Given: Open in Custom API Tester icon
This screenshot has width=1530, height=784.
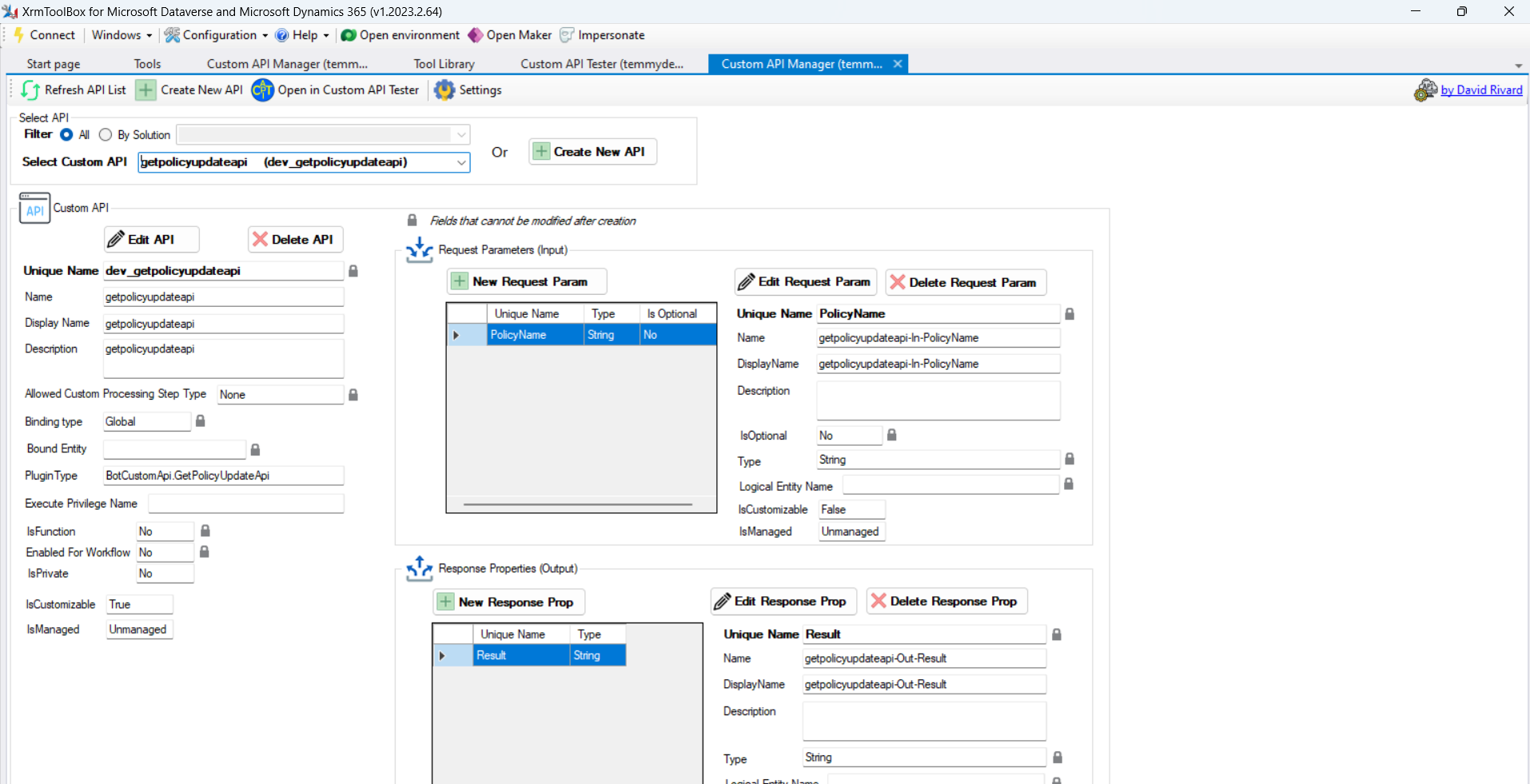Looking at the screenshot, I should coord(262,90).
